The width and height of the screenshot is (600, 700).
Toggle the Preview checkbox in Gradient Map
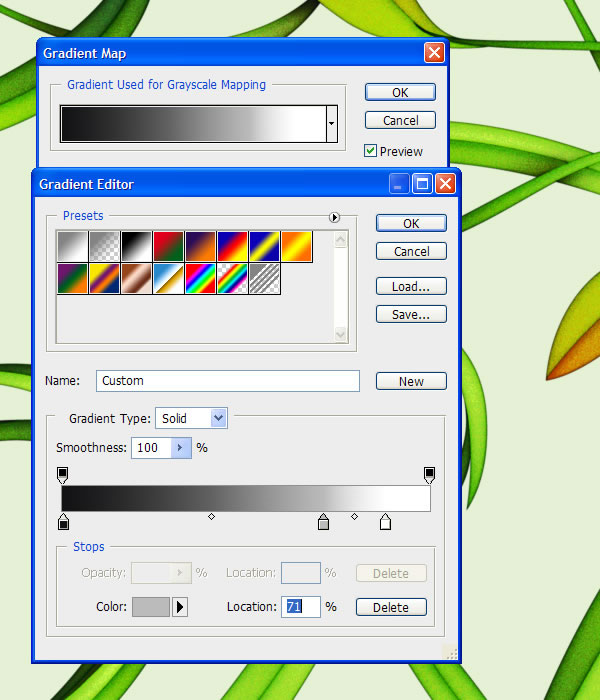[370, 151]
